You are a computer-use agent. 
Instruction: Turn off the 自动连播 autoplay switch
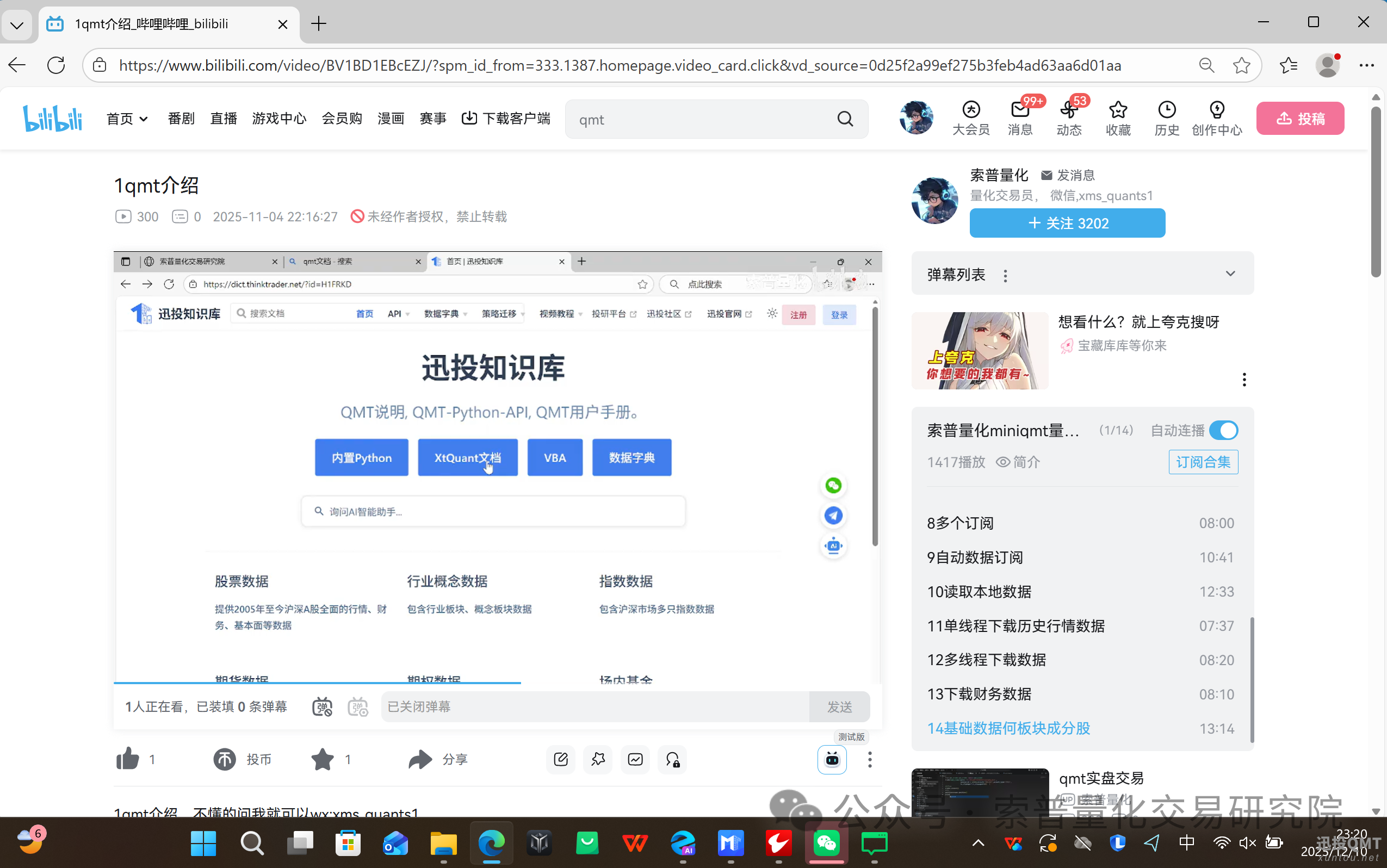tap(1224, 430)
